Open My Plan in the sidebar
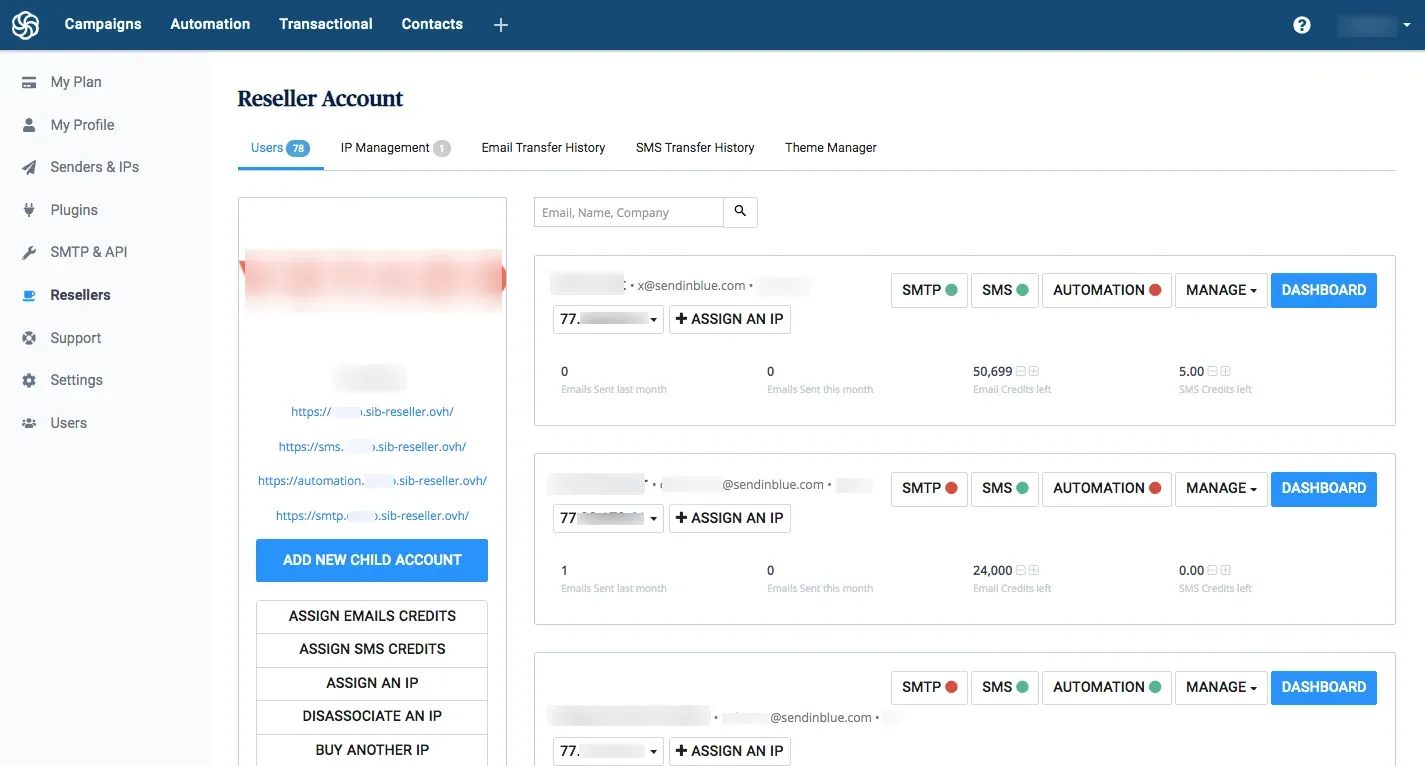Viewport: 1425px width, 766px height. point(76,82)
